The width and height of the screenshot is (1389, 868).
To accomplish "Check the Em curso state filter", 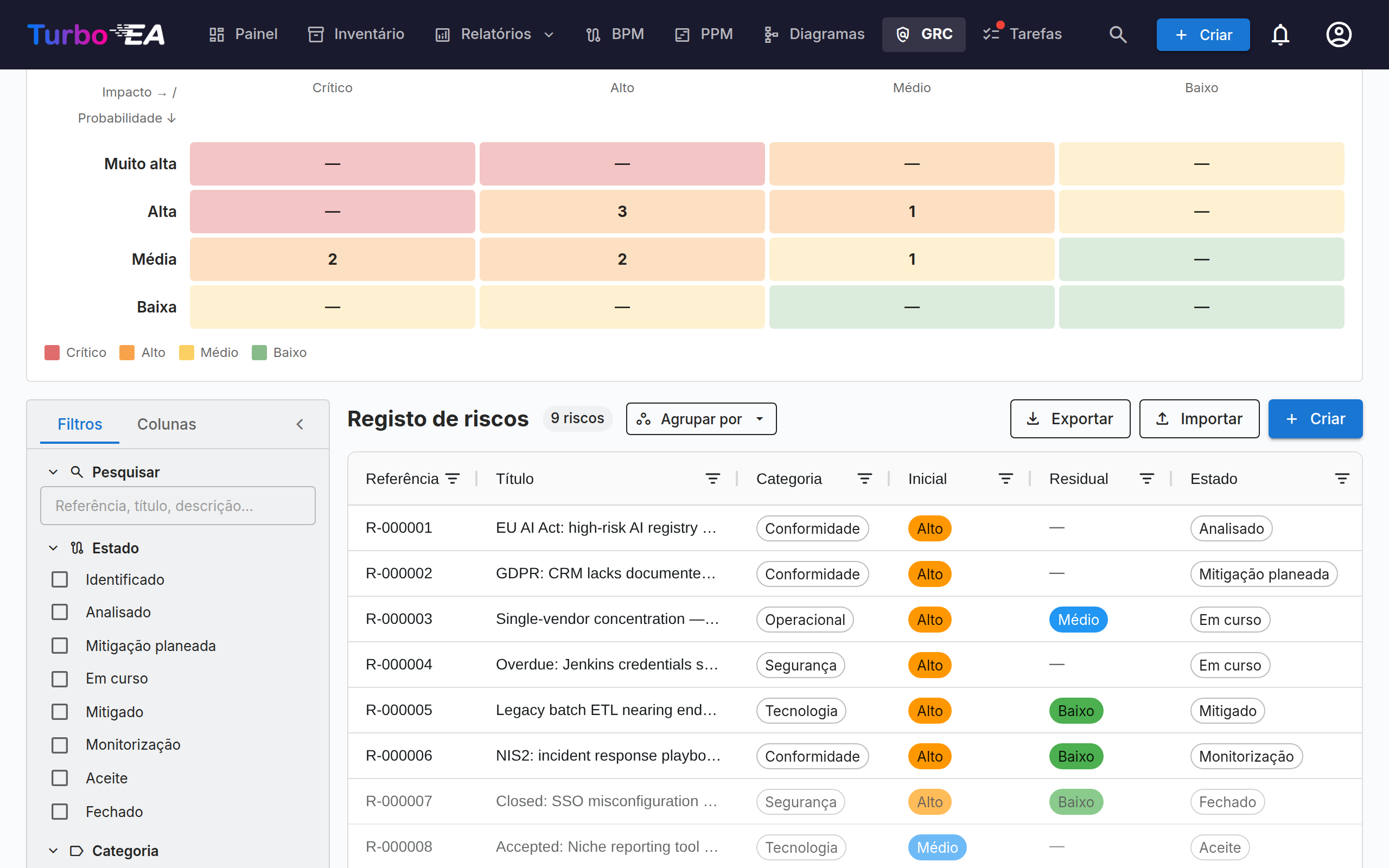I will (60, 679).
